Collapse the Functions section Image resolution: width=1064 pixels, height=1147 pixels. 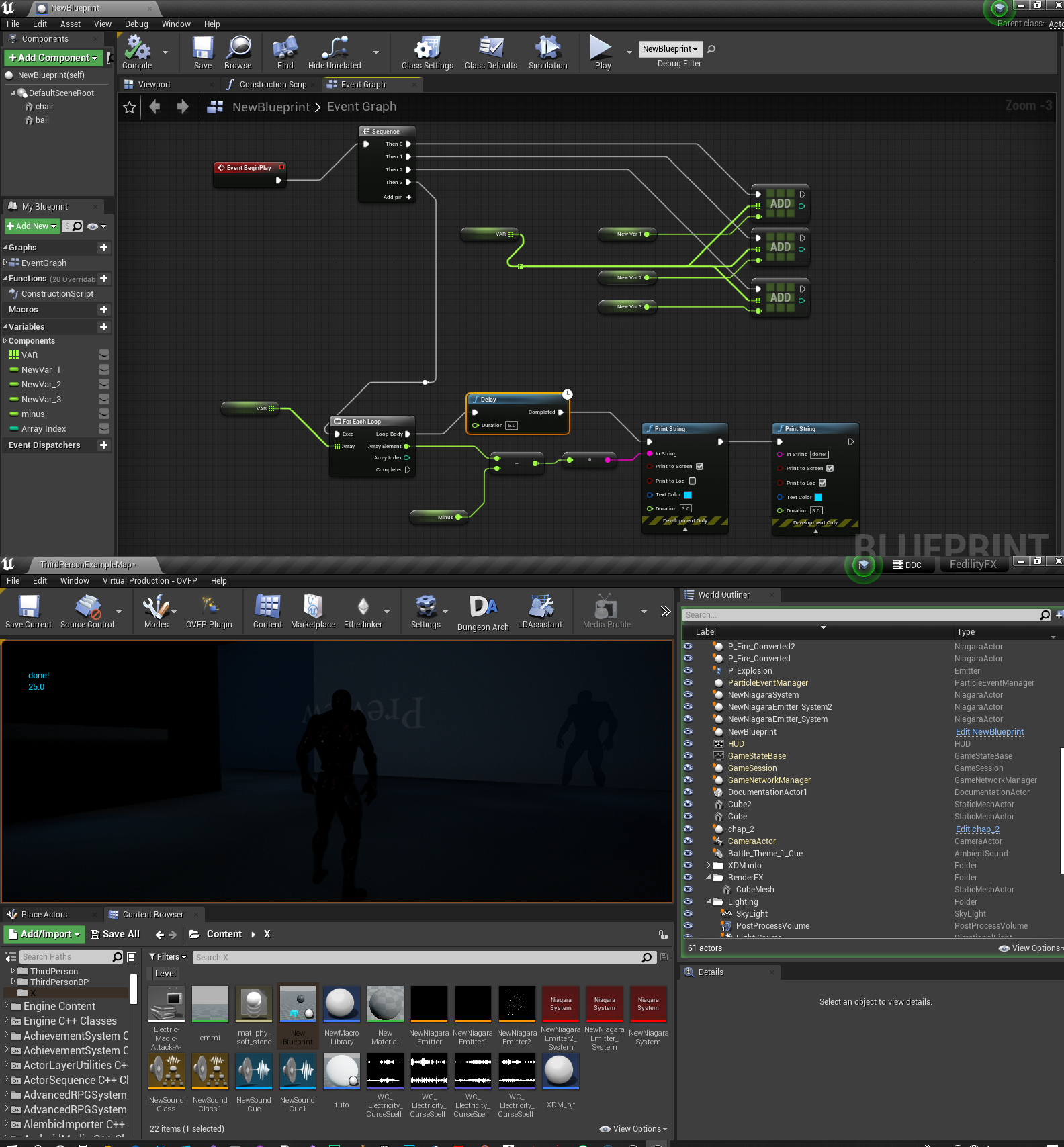coord(5,279)
